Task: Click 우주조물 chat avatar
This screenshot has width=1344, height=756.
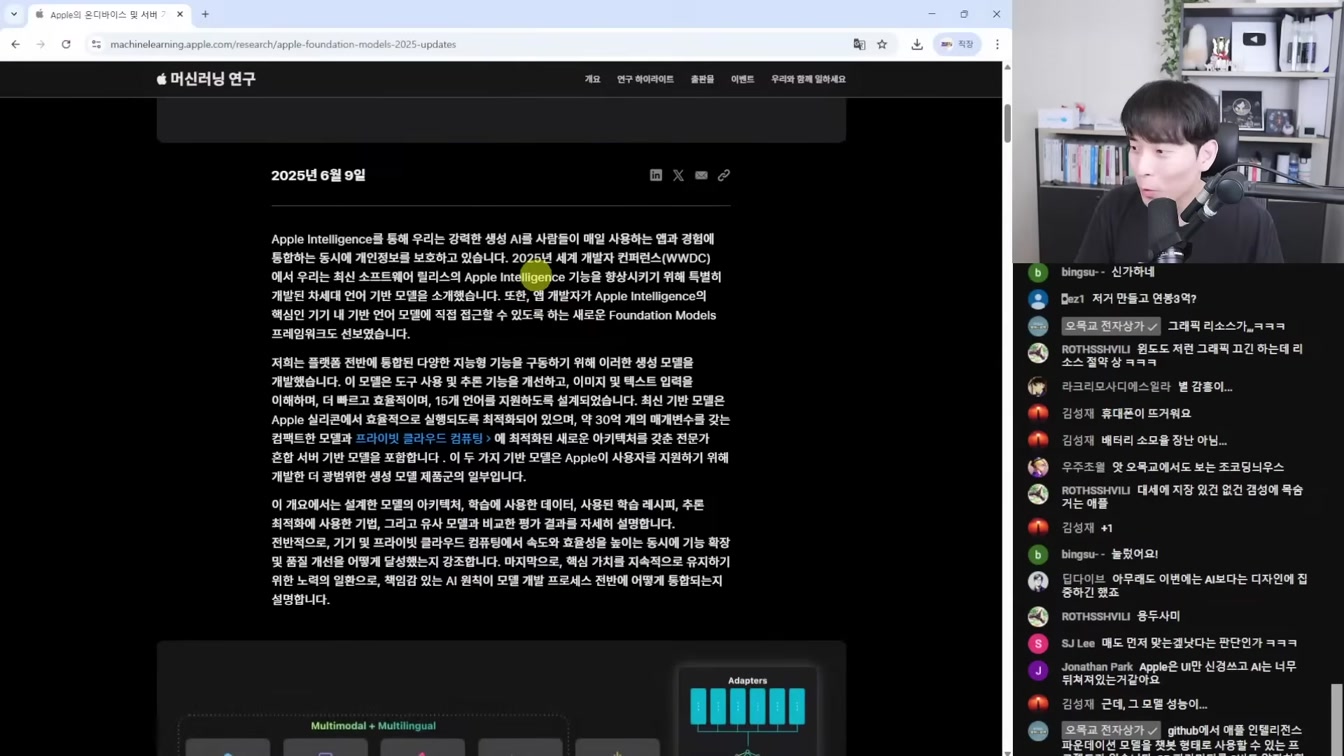Action: (1038, 467)
